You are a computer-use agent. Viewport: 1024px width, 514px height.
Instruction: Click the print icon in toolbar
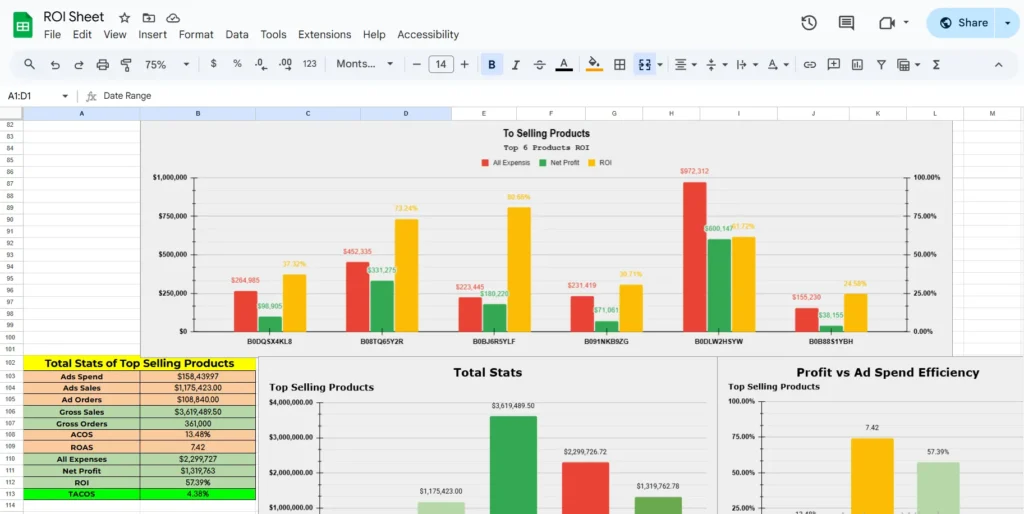[102, 64]
